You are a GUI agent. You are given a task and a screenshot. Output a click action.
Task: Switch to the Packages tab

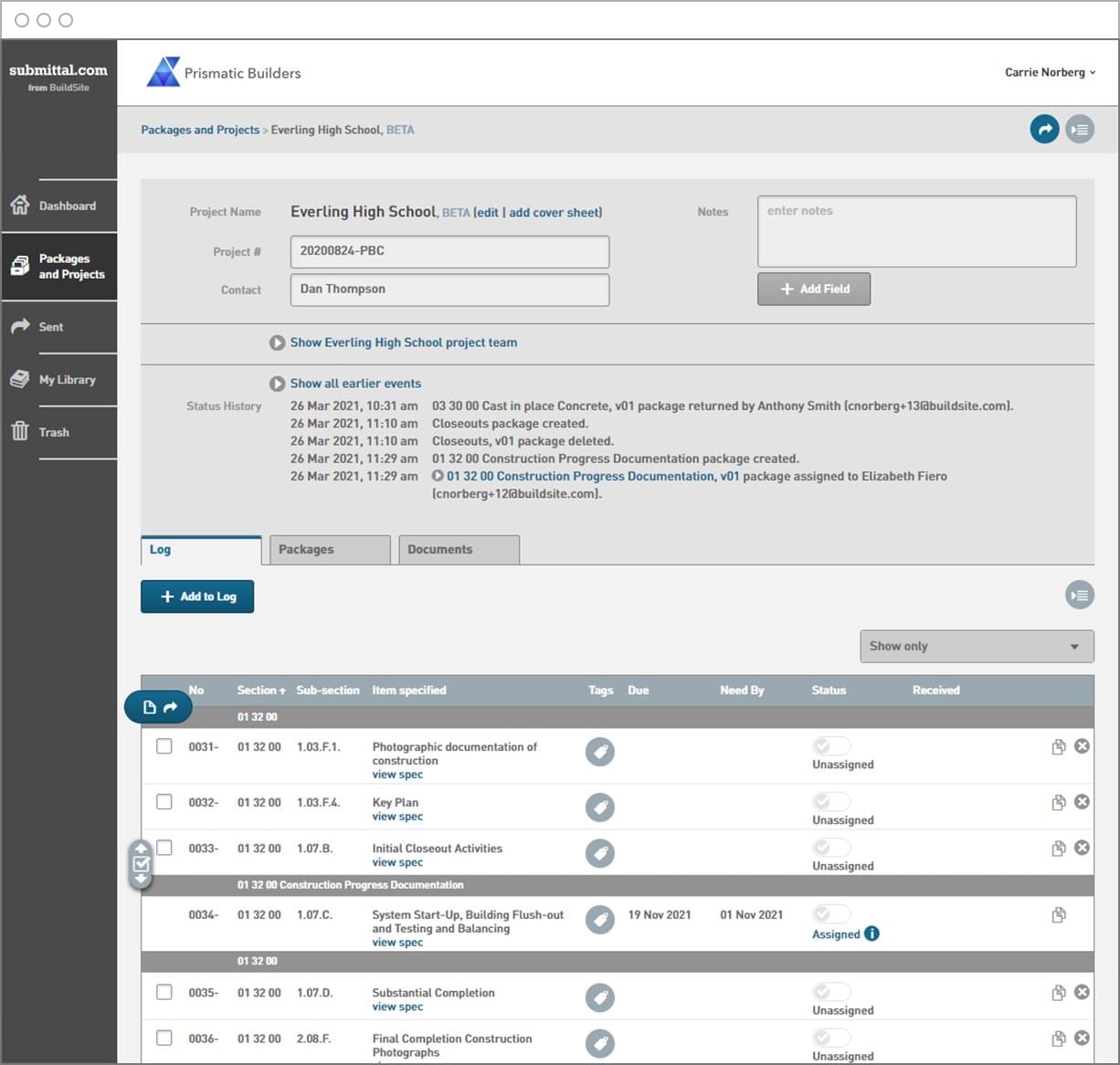[x=330, y=550]
